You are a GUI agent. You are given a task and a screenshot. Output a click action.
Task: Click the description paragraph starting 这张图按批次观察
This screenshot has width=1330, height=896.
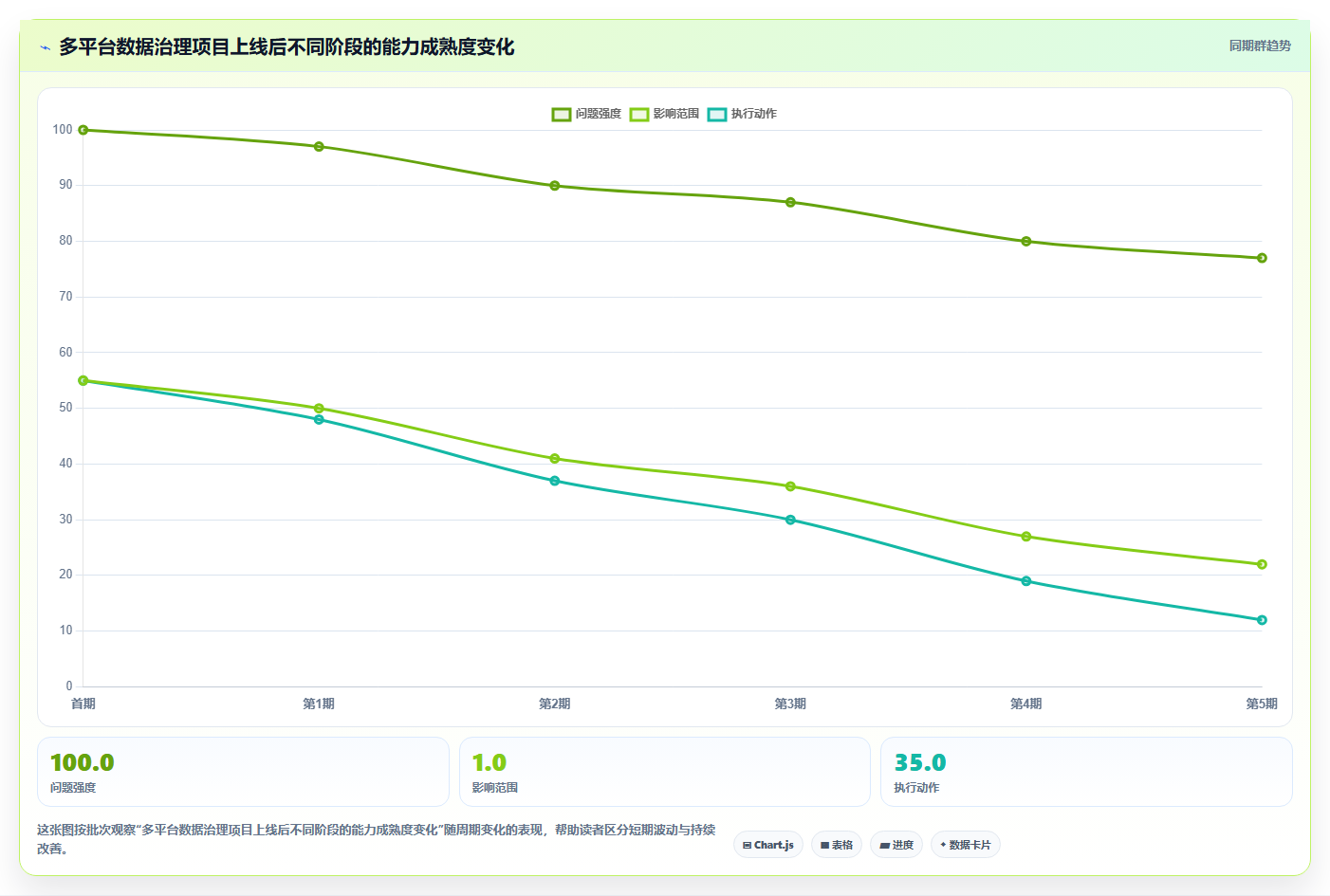click(377, 839)
